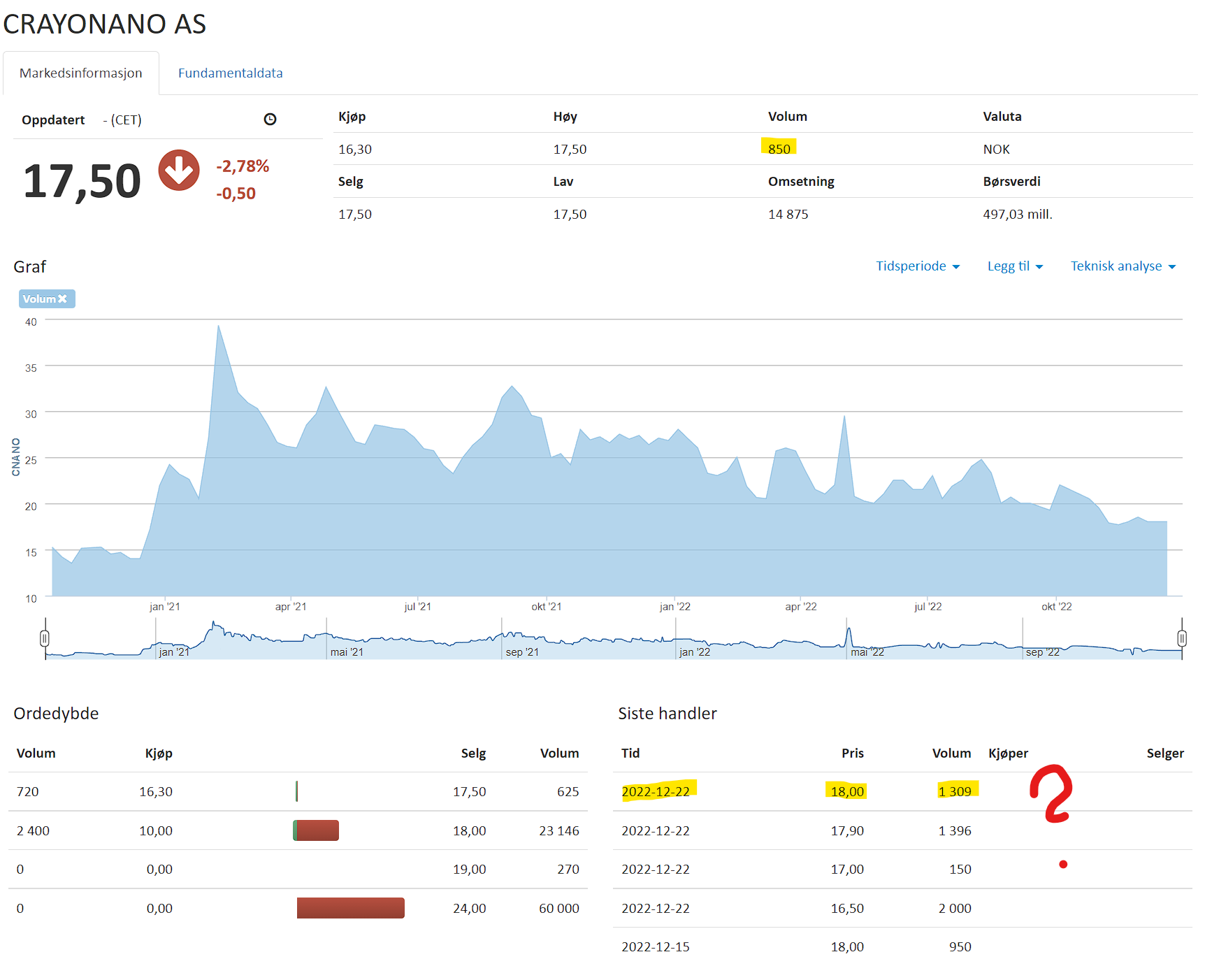The height and width of the screenshot is (980, 1212).
Task: Click the trade volume 1 396
Action: [x=955, y=831]
